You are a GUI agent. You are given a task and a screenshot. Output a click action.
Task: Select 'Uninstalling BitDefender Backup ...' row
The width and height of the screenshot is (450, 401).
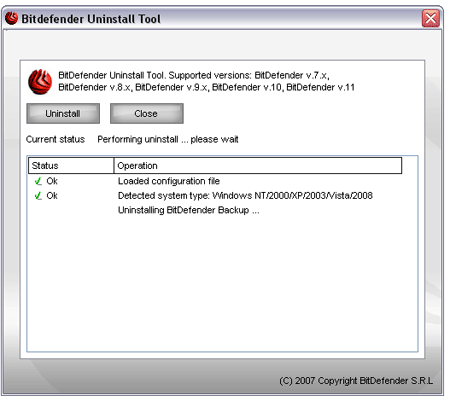(x=188, y=210)
